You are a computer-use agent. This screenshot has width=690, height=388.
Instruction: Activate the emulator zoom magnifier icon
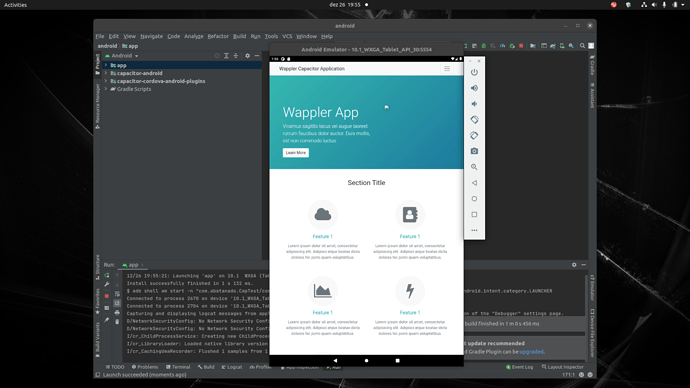click(474, 167)
